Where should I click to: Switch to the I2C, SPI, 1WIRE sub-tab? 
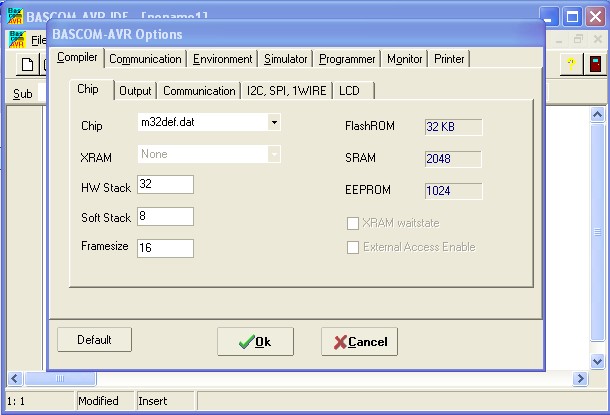(287, 91)
